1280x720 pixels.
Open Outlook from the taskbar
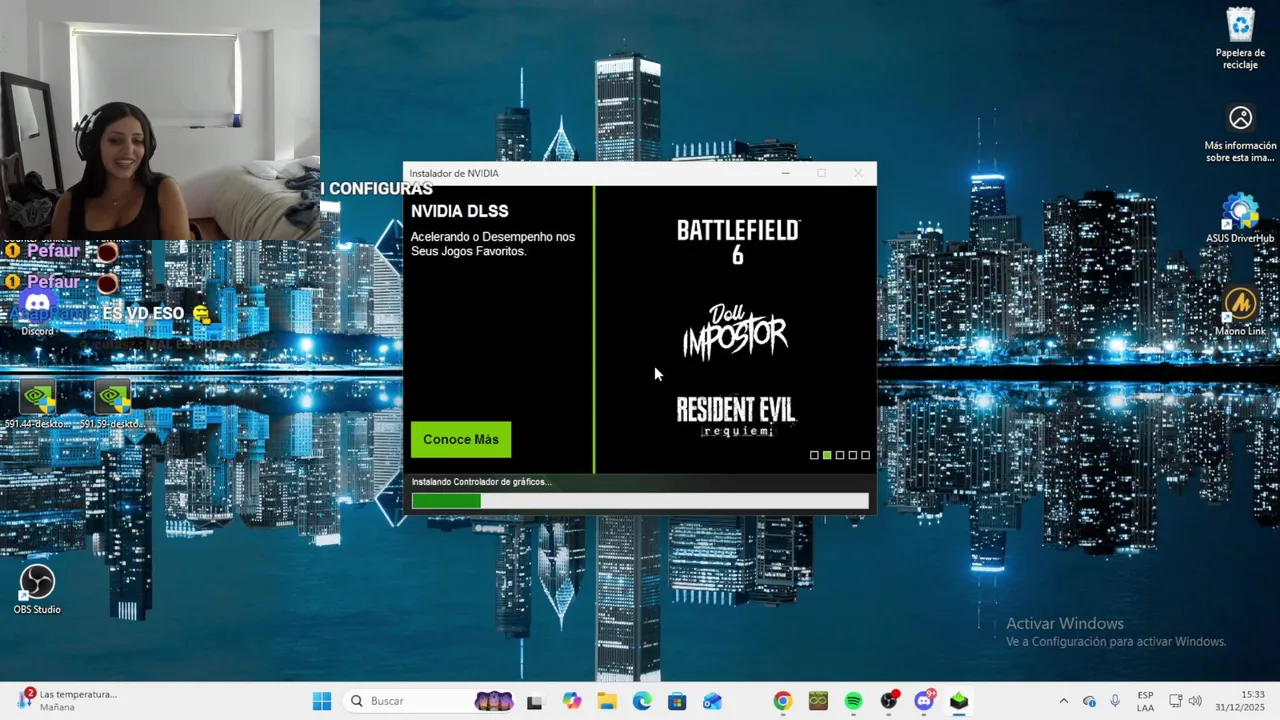point(712,701)
